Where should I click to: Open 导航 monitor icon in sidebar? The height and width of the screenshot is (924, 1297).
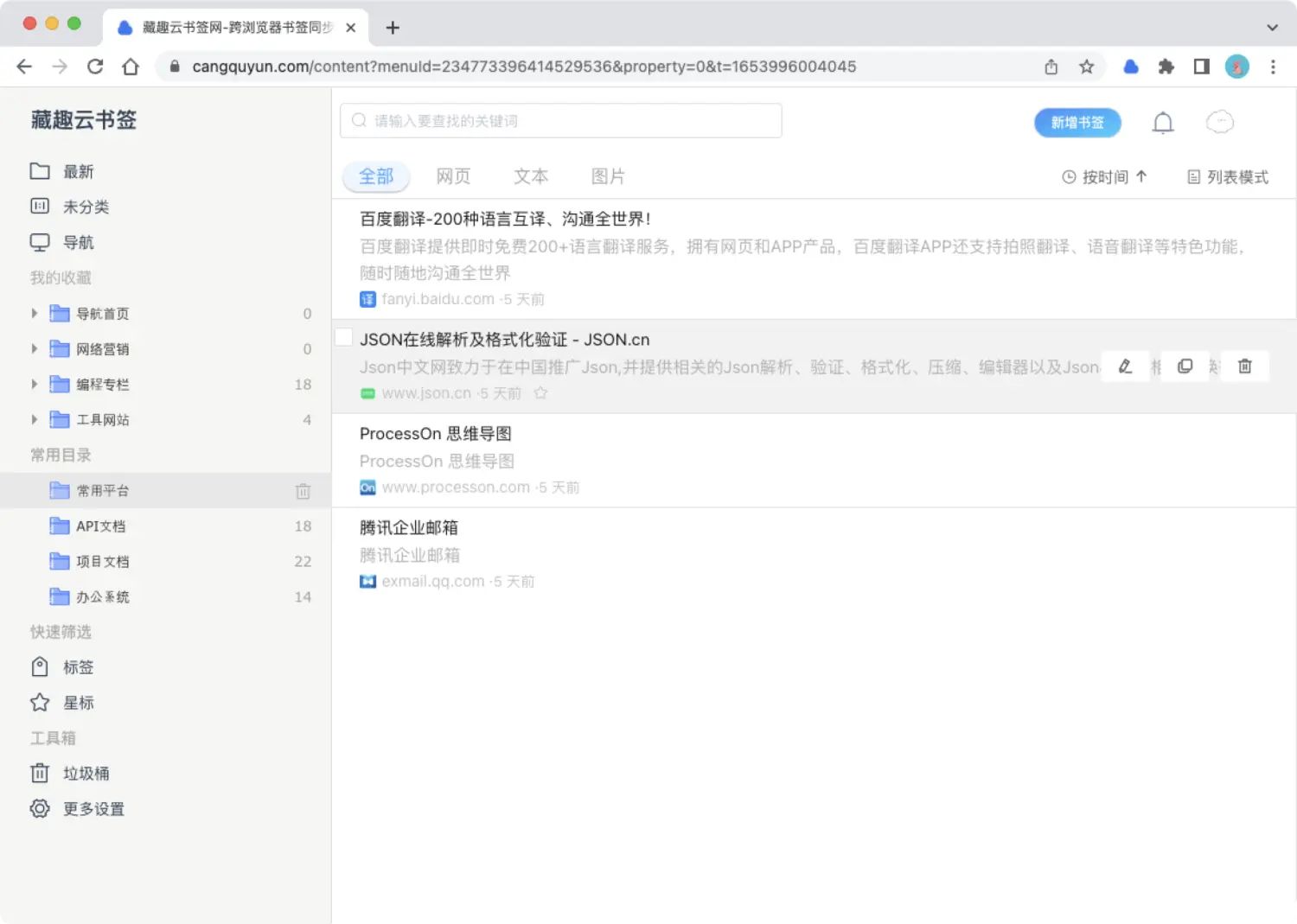click(40, 242)
